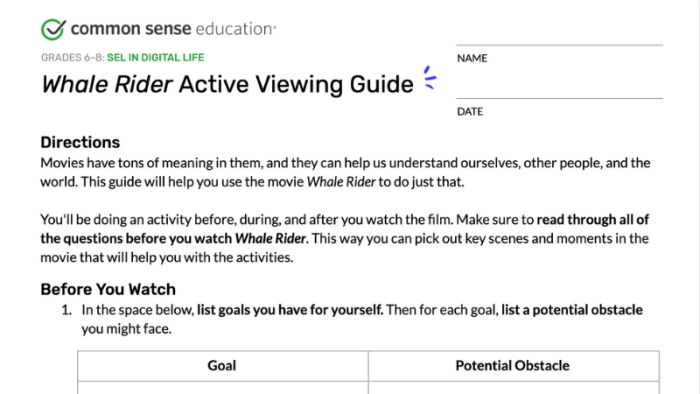Click the "education" word in the header logo
The height and width of the screenshot is (394, 700).
(235, 29)
